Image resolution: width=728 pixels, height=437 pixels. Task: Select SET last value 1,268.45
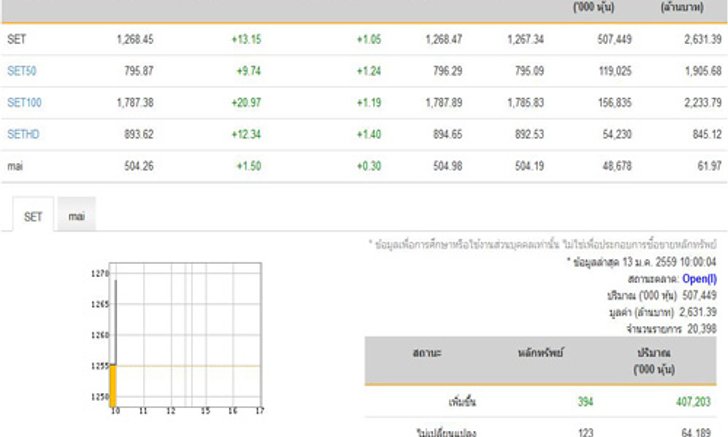pos(135,39)
